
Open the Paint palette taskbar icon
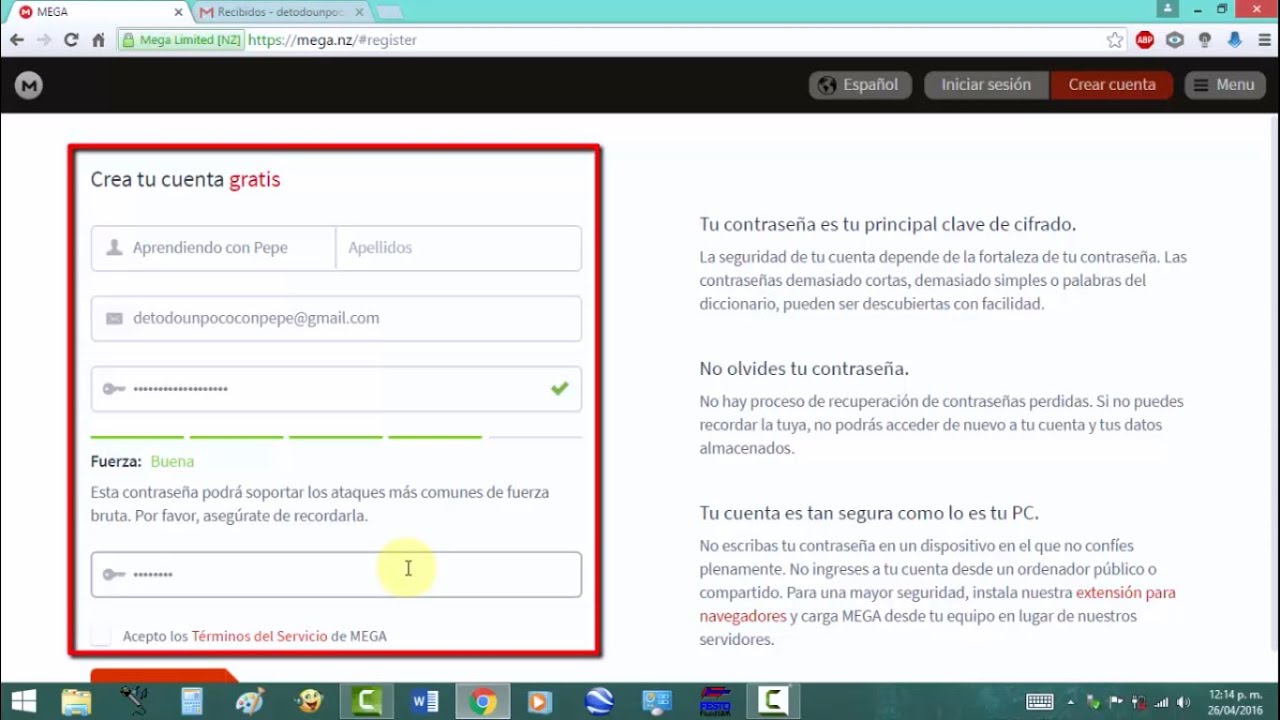[250, 701]
